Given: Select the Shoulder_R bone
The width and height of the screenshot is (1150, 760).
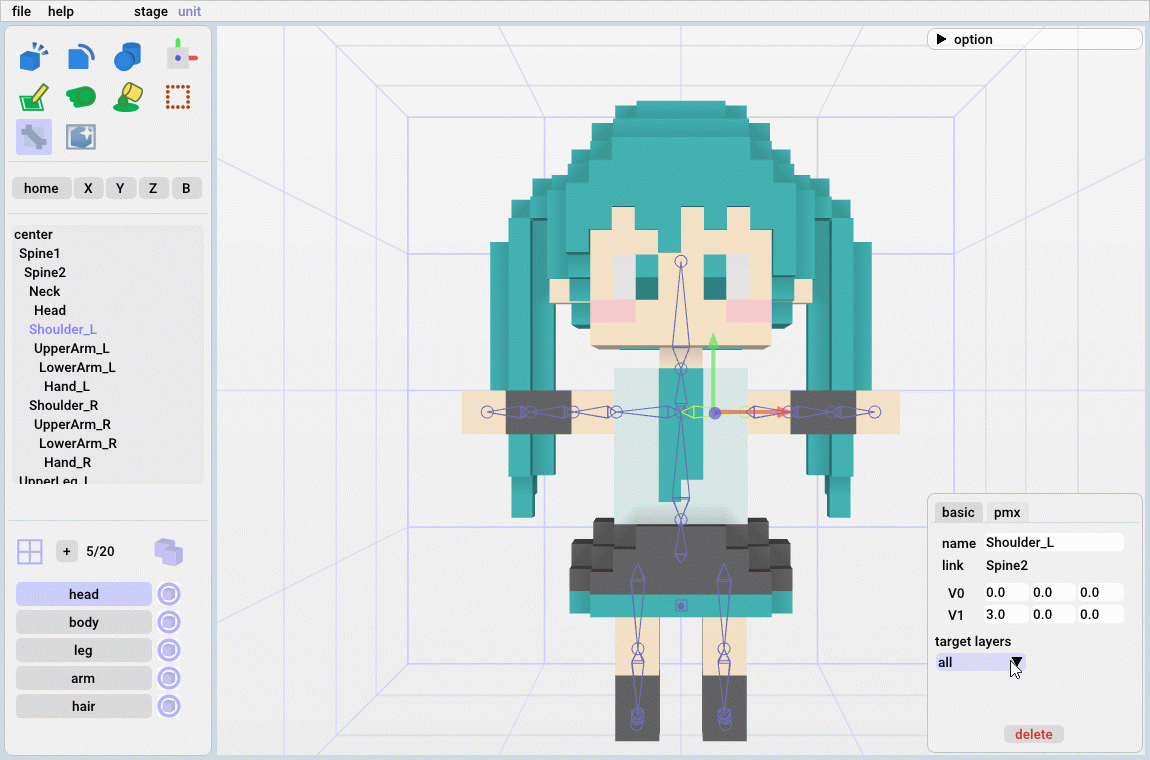Looking at the screenshot, I should pos(64,406).
